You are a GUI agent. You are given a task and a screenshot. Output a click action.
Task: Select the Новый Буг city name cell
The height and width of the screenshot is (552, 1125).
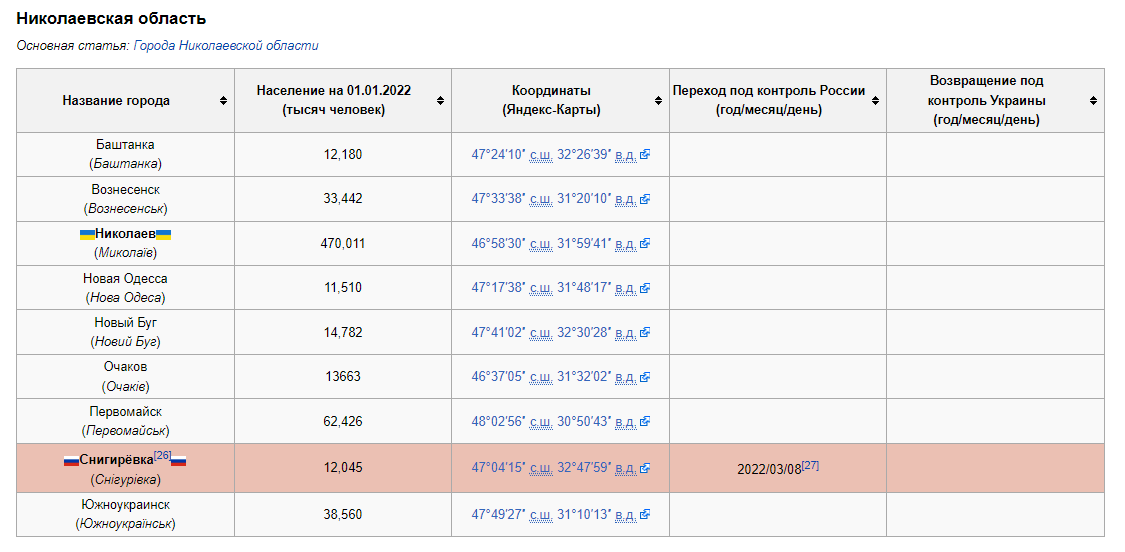point(126,332)
